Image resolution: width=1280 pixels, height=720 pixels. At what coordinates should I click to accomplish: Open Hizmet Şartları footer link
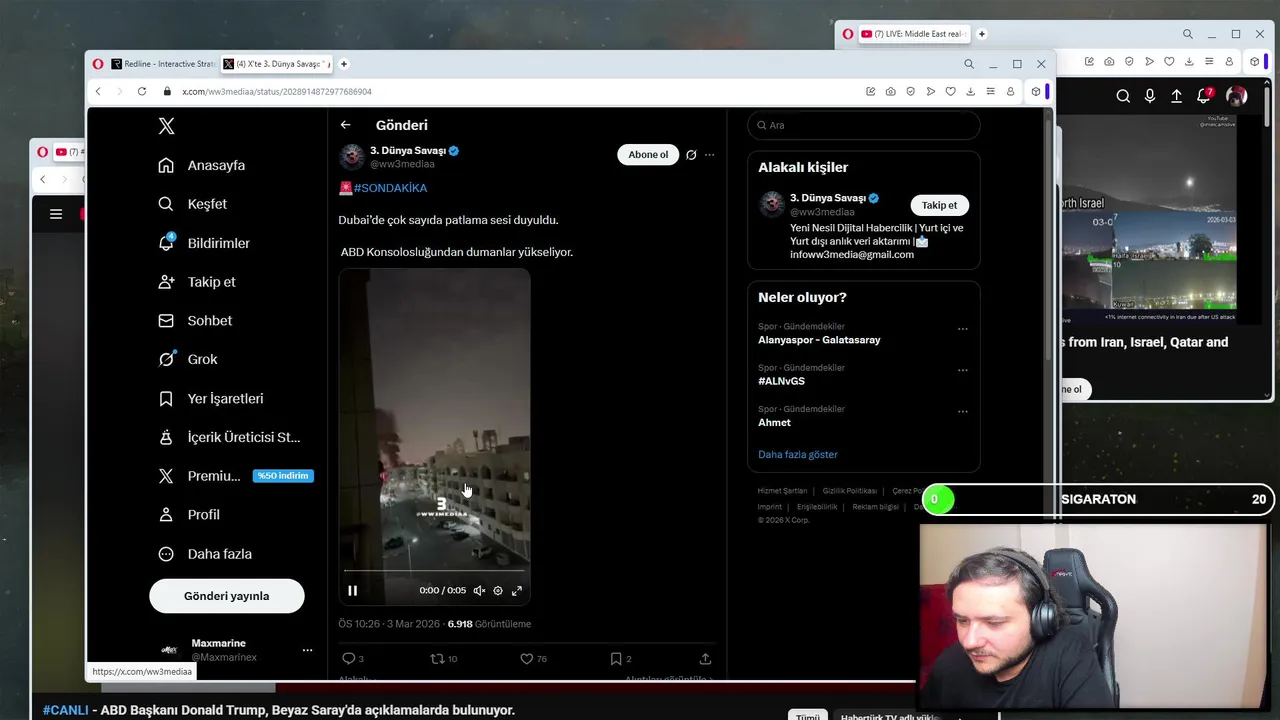(782, 491)
